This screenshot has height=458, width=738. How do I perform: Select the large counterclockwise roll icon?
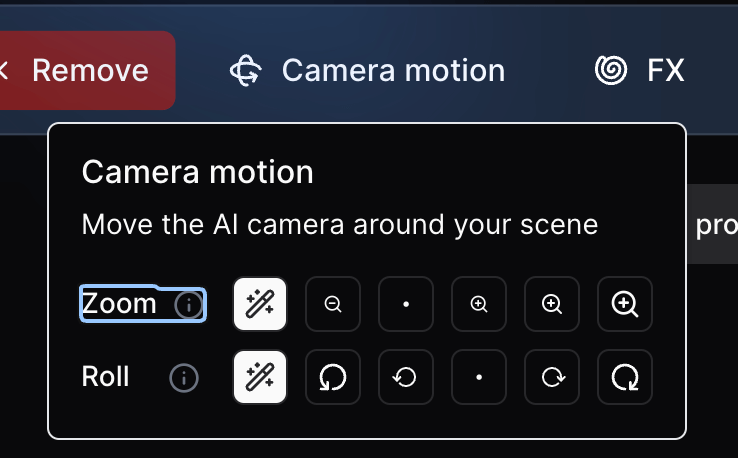click(x=333, y=378)
